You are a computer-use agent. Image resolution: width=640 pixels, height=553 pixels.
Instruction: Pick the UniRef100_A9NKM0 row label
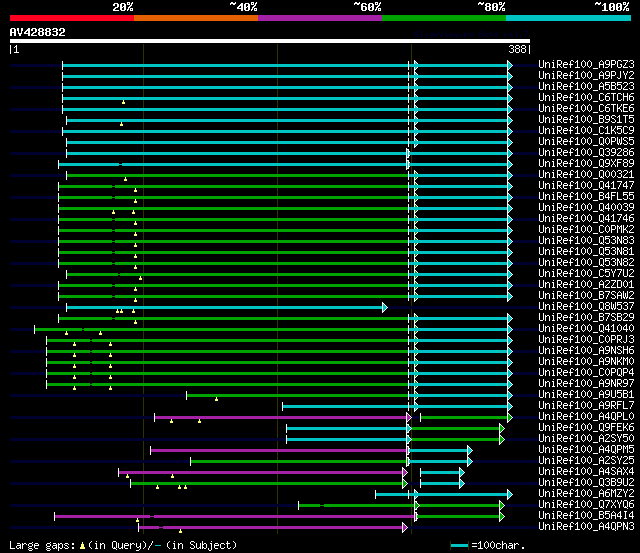(x=586, y=362)
